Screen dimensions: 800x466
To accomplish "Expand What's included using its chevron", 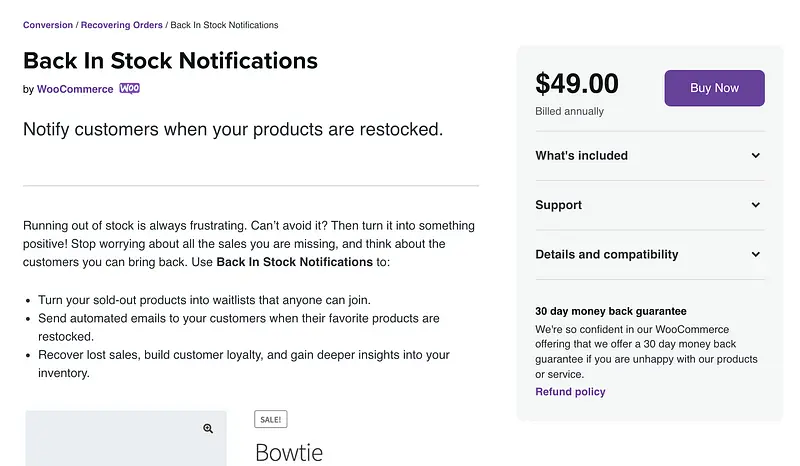I will coord(756,156).
